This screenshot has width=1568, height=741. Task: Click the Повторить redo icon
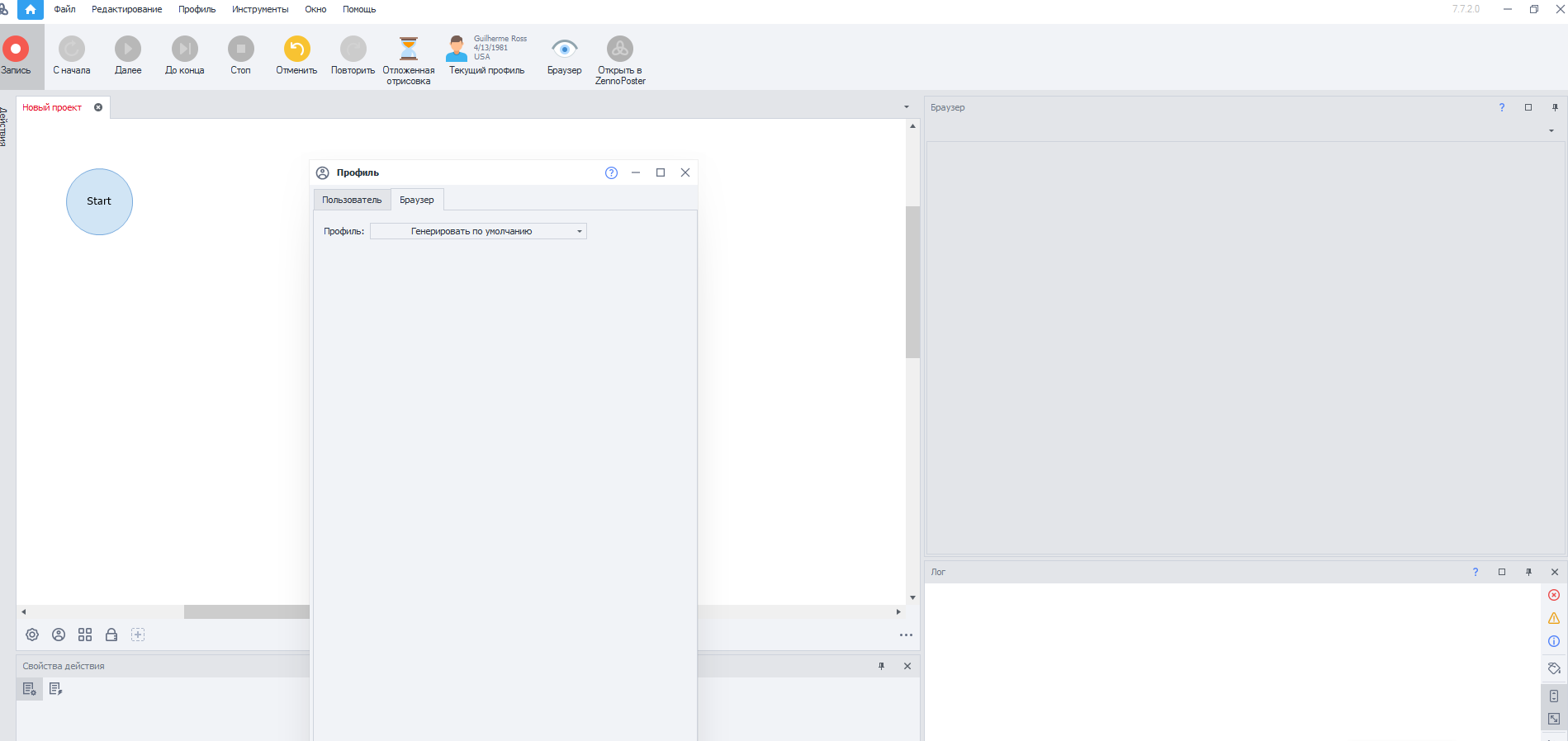(353, 49)
